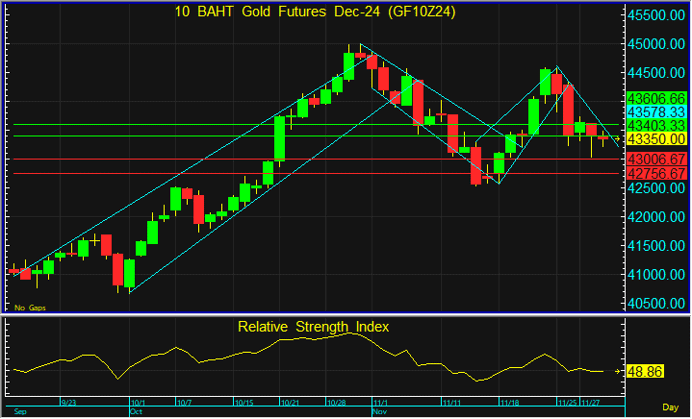Click the red 42756.67 price level tag
This screenshot has width=692, height=419.
655,173
